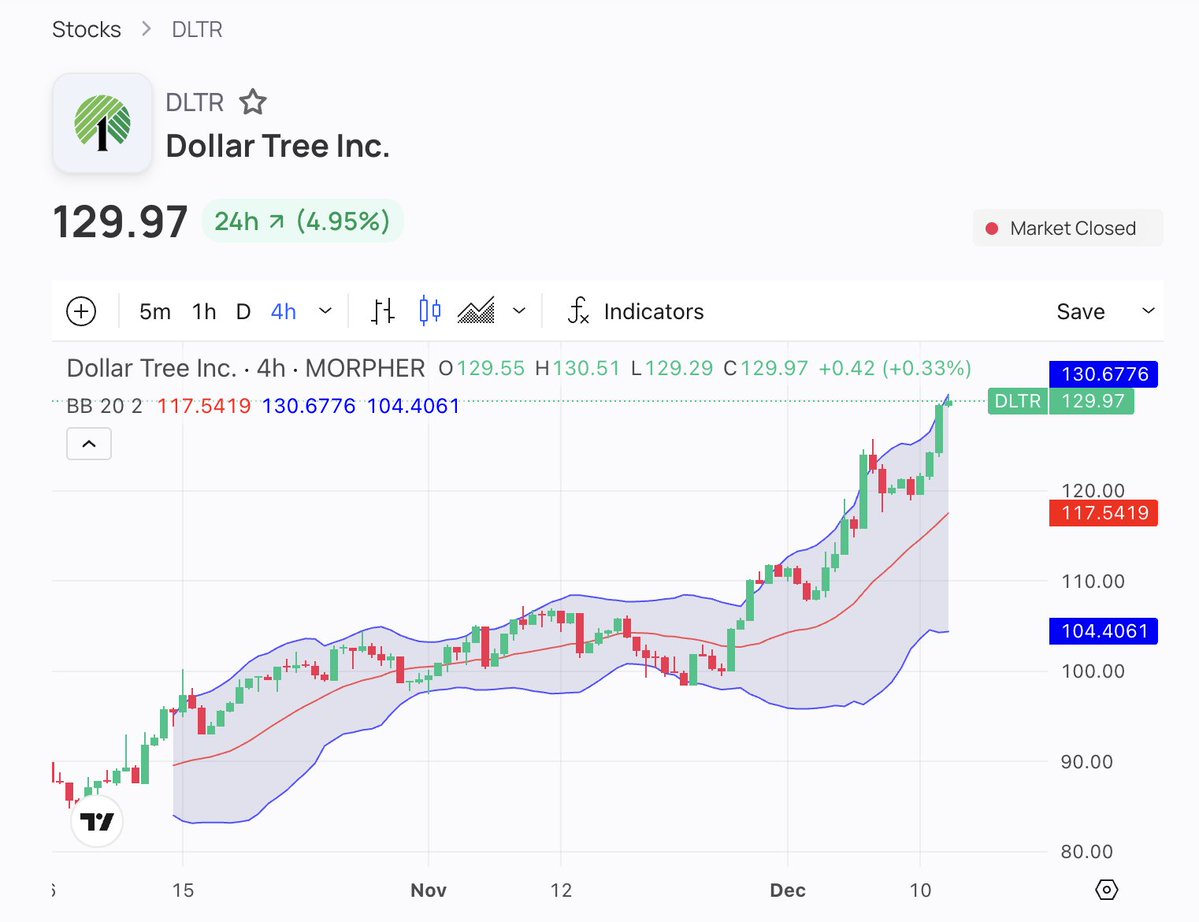Click the upper band value label 130.6776
Viewport: 1199px width, 922px height.
coord(1103,374)
